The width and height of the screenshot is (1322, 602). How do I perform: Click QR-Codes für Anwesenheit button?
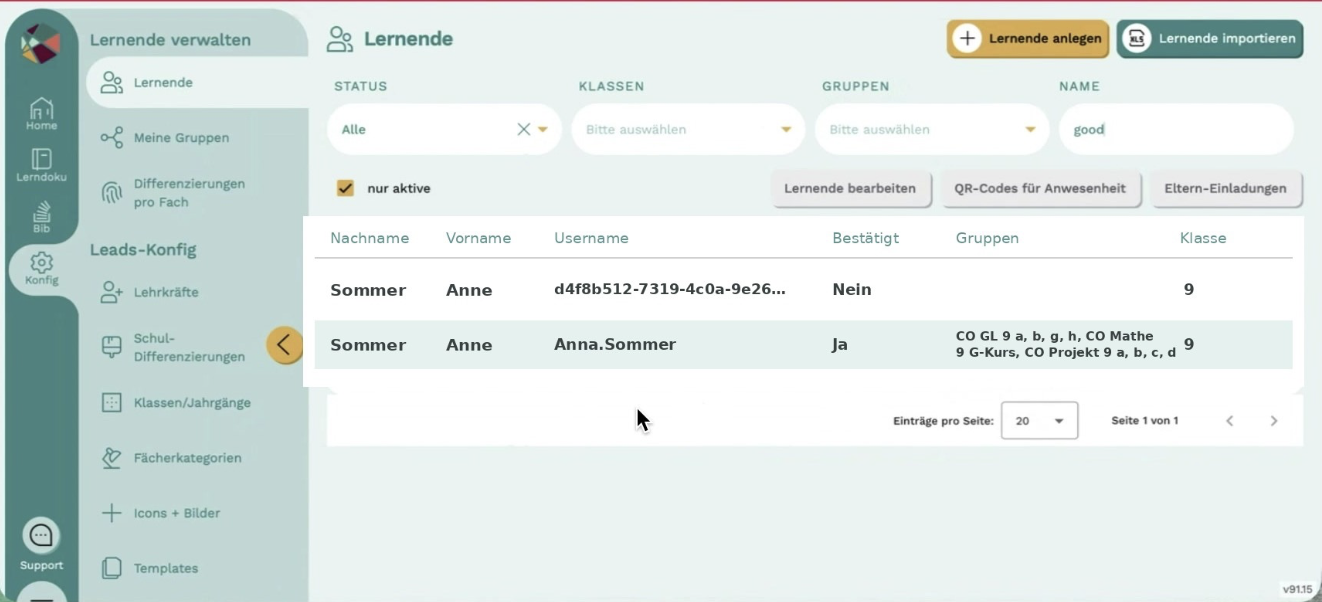tap(1040, 188)
